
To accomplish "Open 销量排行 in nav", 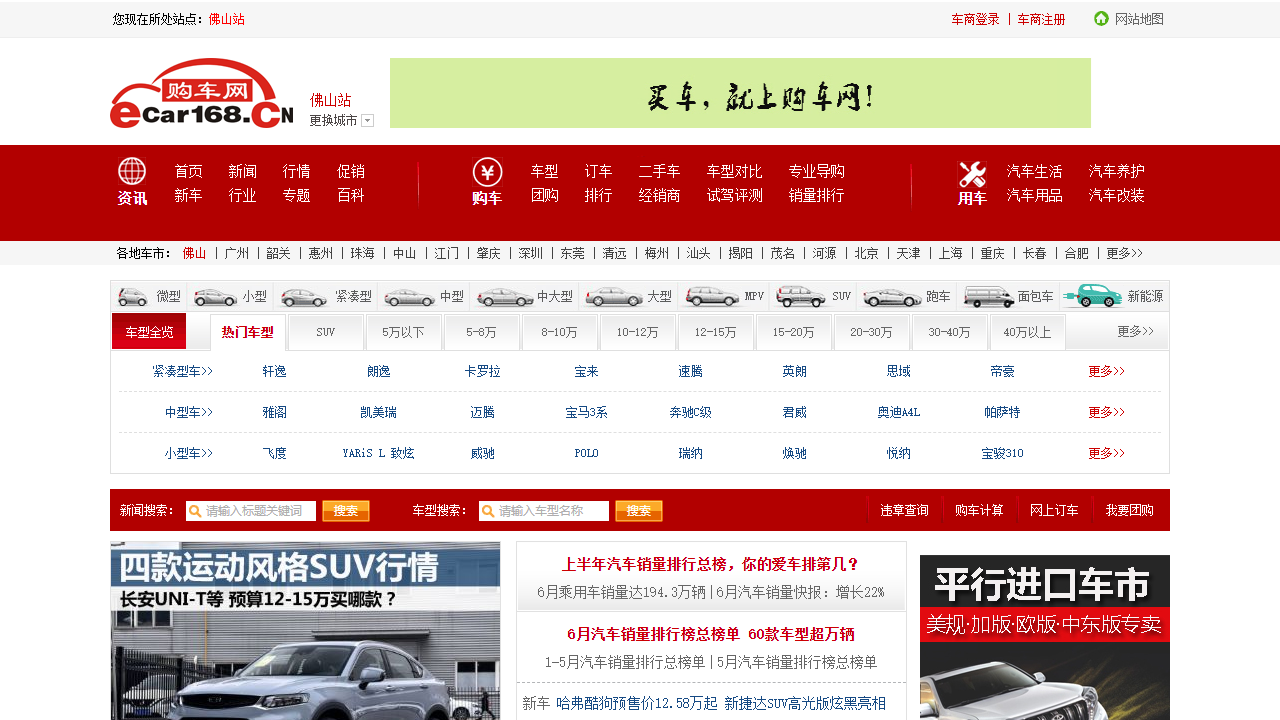I will click(816, 195).
